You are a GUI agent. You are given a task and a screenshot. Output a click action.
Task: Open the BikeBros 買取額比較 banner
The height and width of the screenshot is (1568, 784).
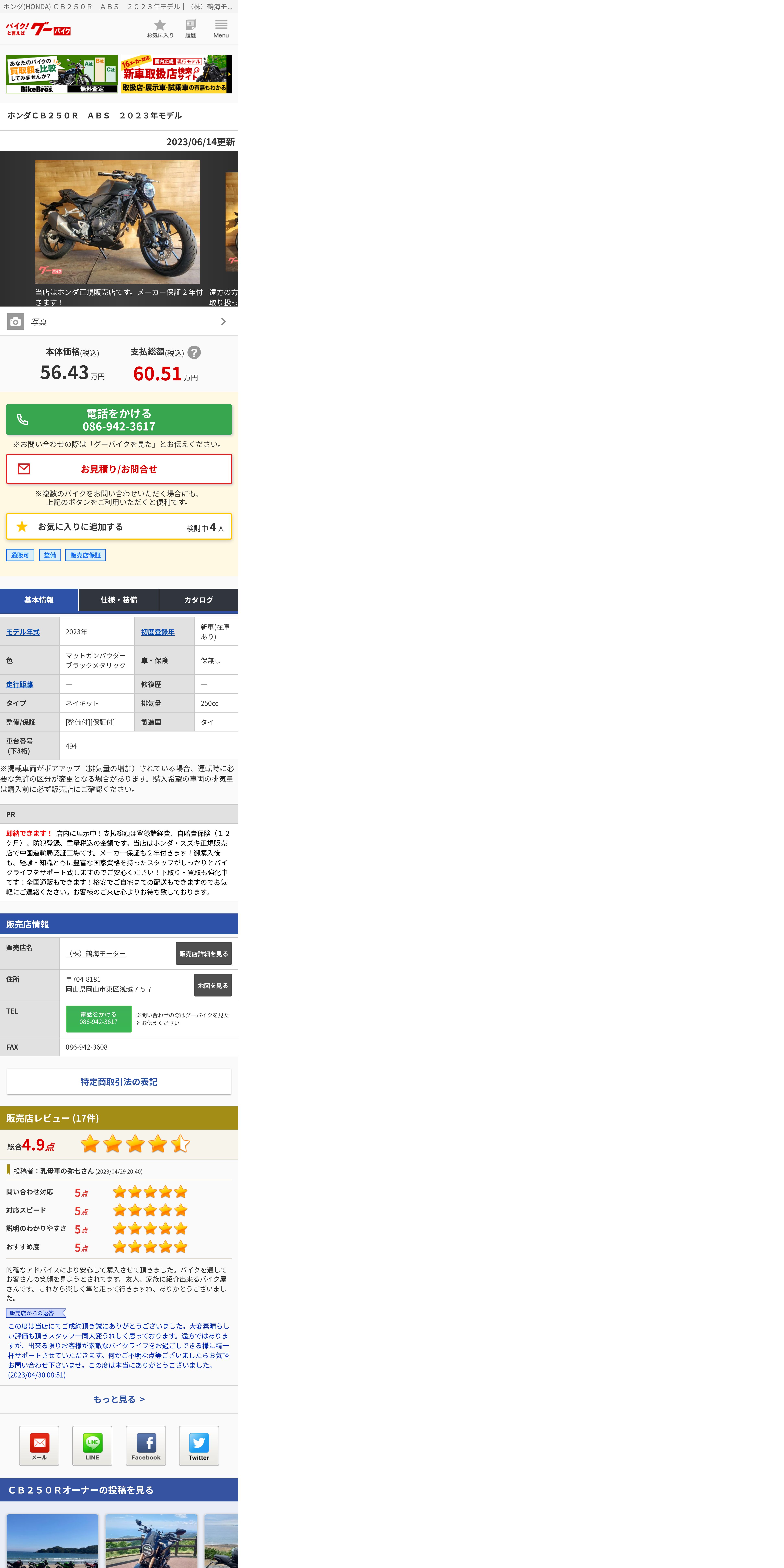(62, 74)
